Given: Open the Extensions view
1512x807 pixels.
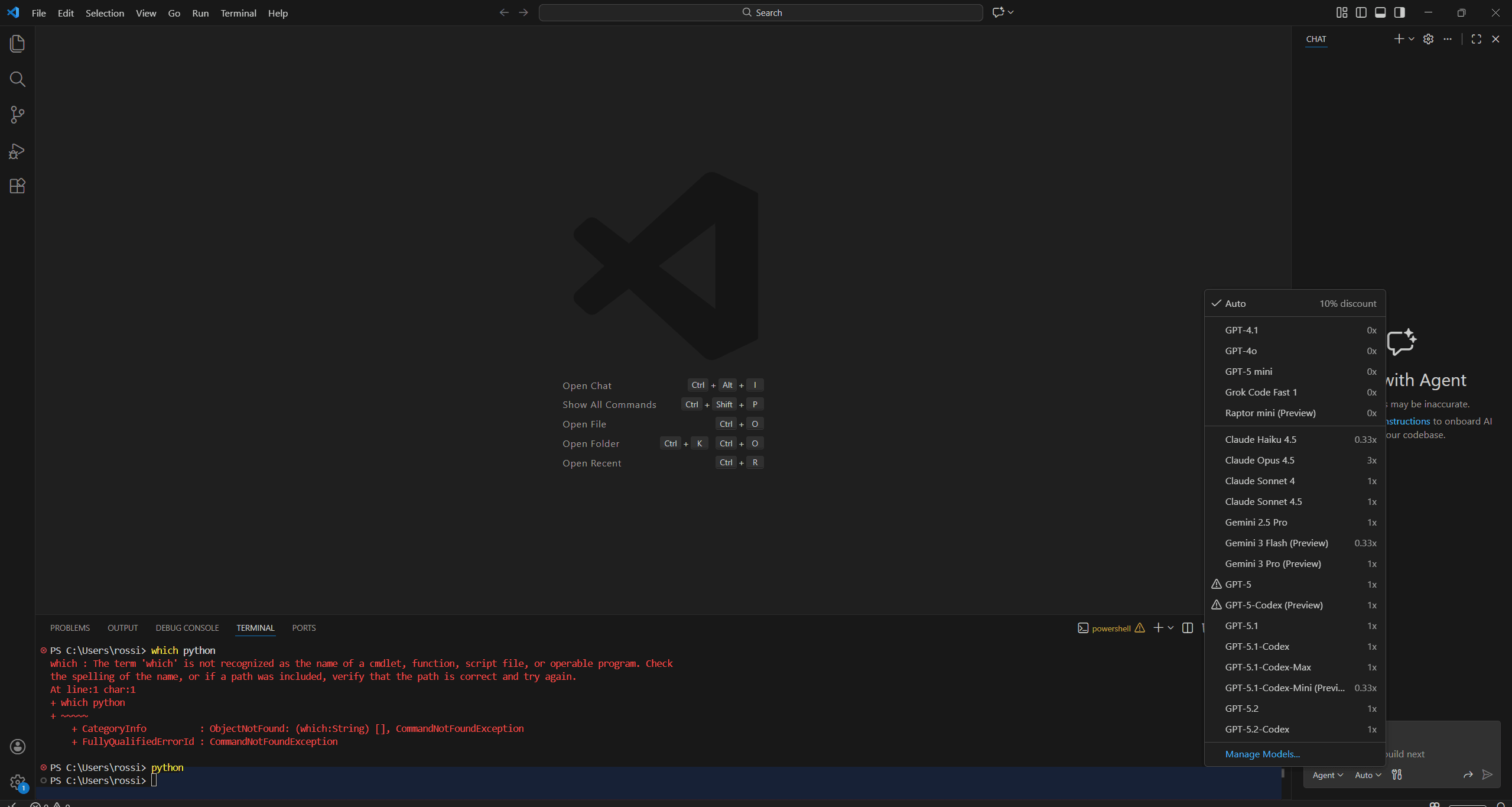Looking at the screenshot, I should (17, 186).
